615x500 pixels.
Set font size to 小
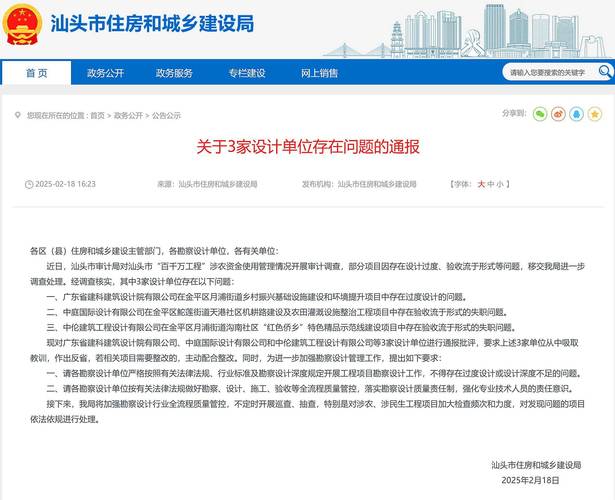[500, 184]
